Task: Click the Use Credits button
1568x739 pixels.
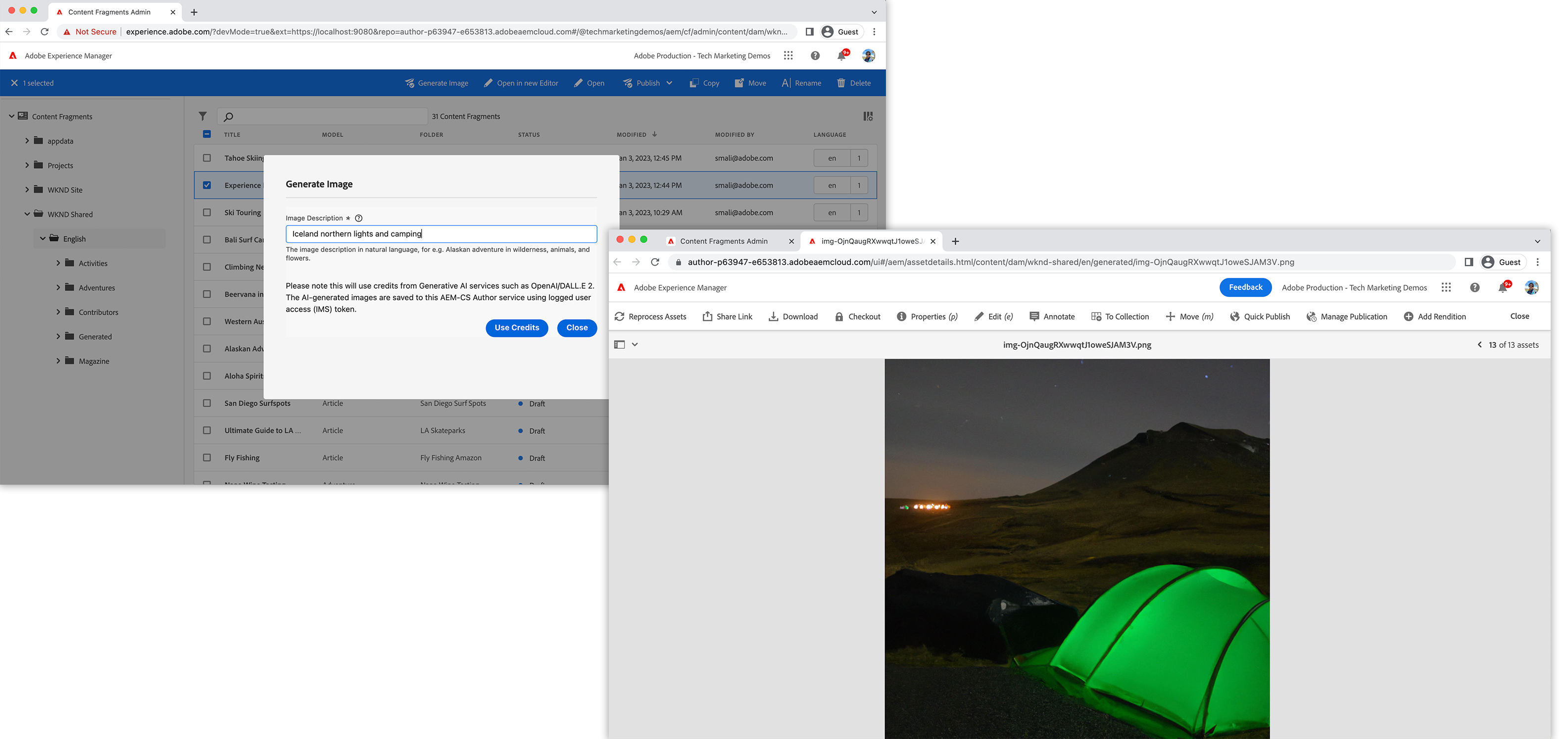Action: (x=516, y=328)
